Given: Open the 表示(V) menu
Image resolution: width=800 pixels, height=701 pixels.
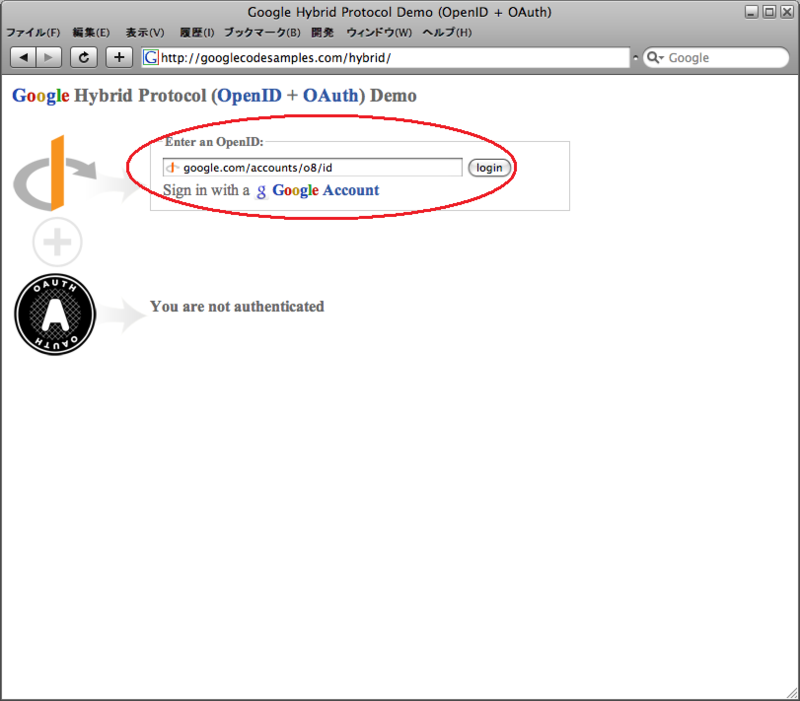Looking at the screenshot, I should click(x=145, y=33).
